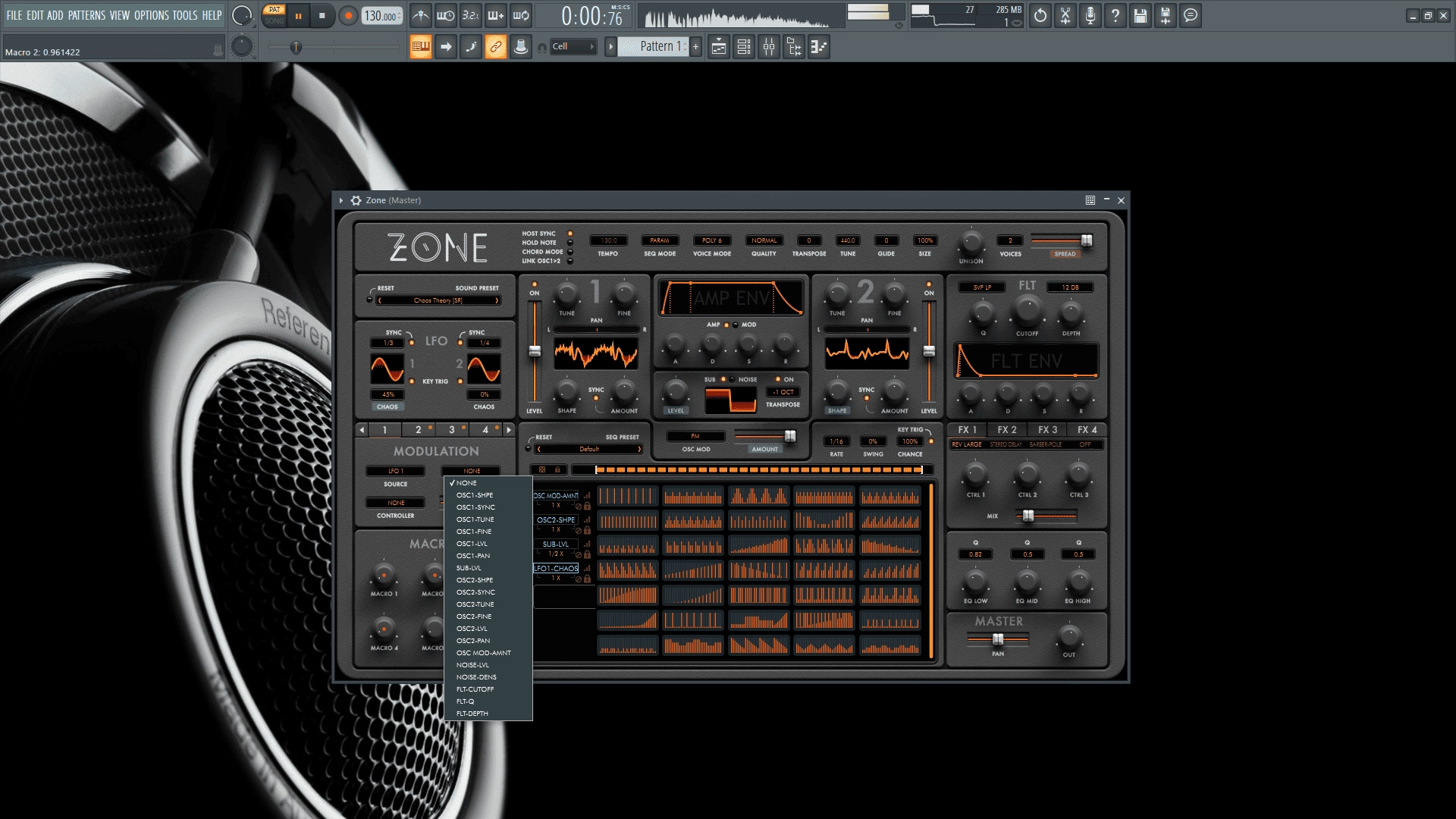Image resolution: width=1456 pixels, height=819 pixels.
Task: Switch PAT/SONG mode toggle
Action: coord(275,15)
